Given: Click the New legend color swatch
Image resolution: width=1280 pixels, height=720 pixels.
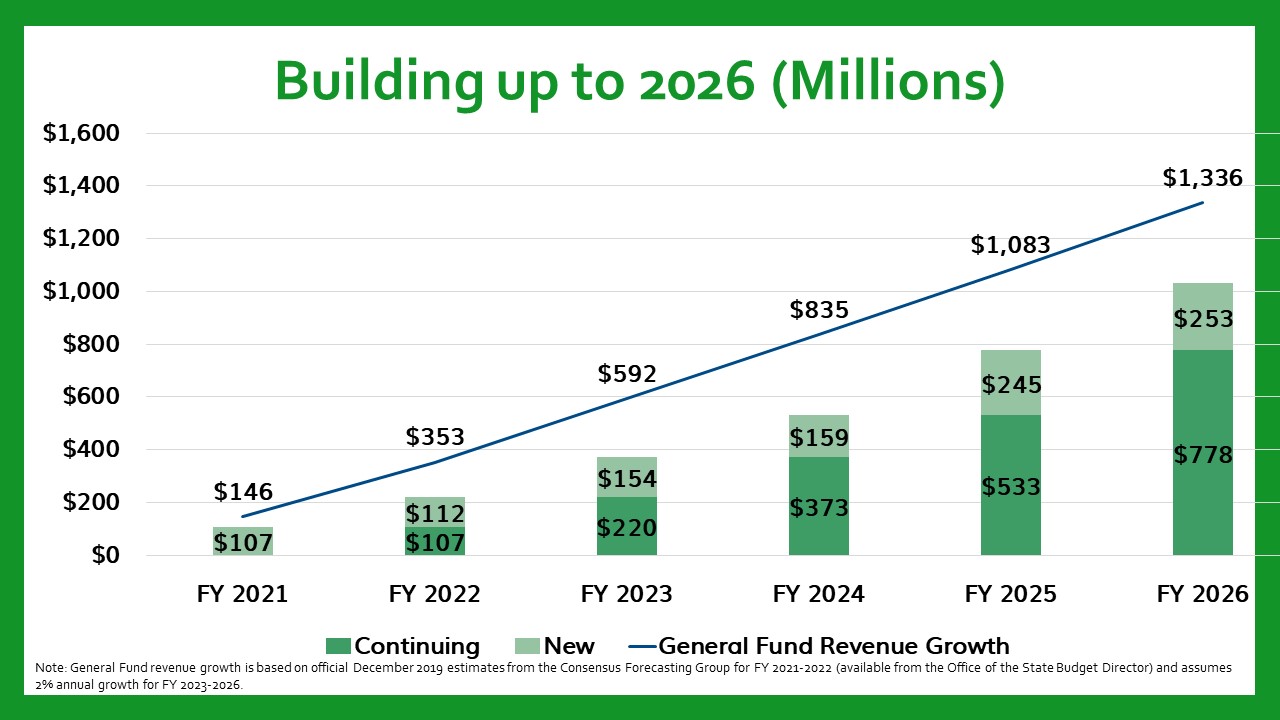Looking at the screenshot, I should pyautogui.click(x=526, y=646).
